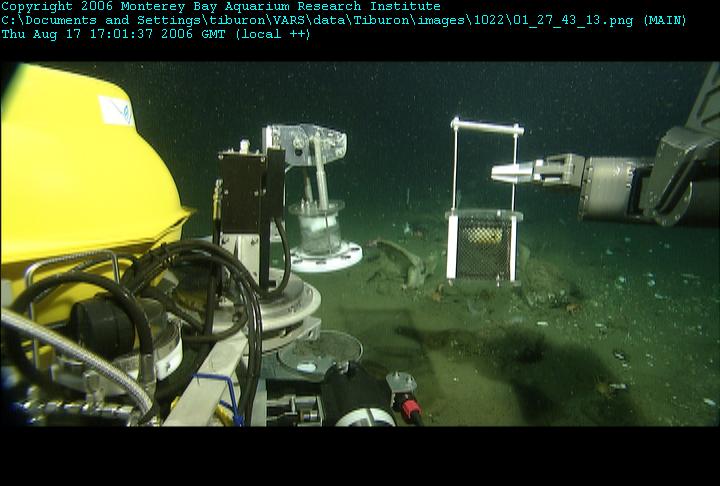
Task: Click the manipulator arm wrist cylinder
Action: (613, 189)
